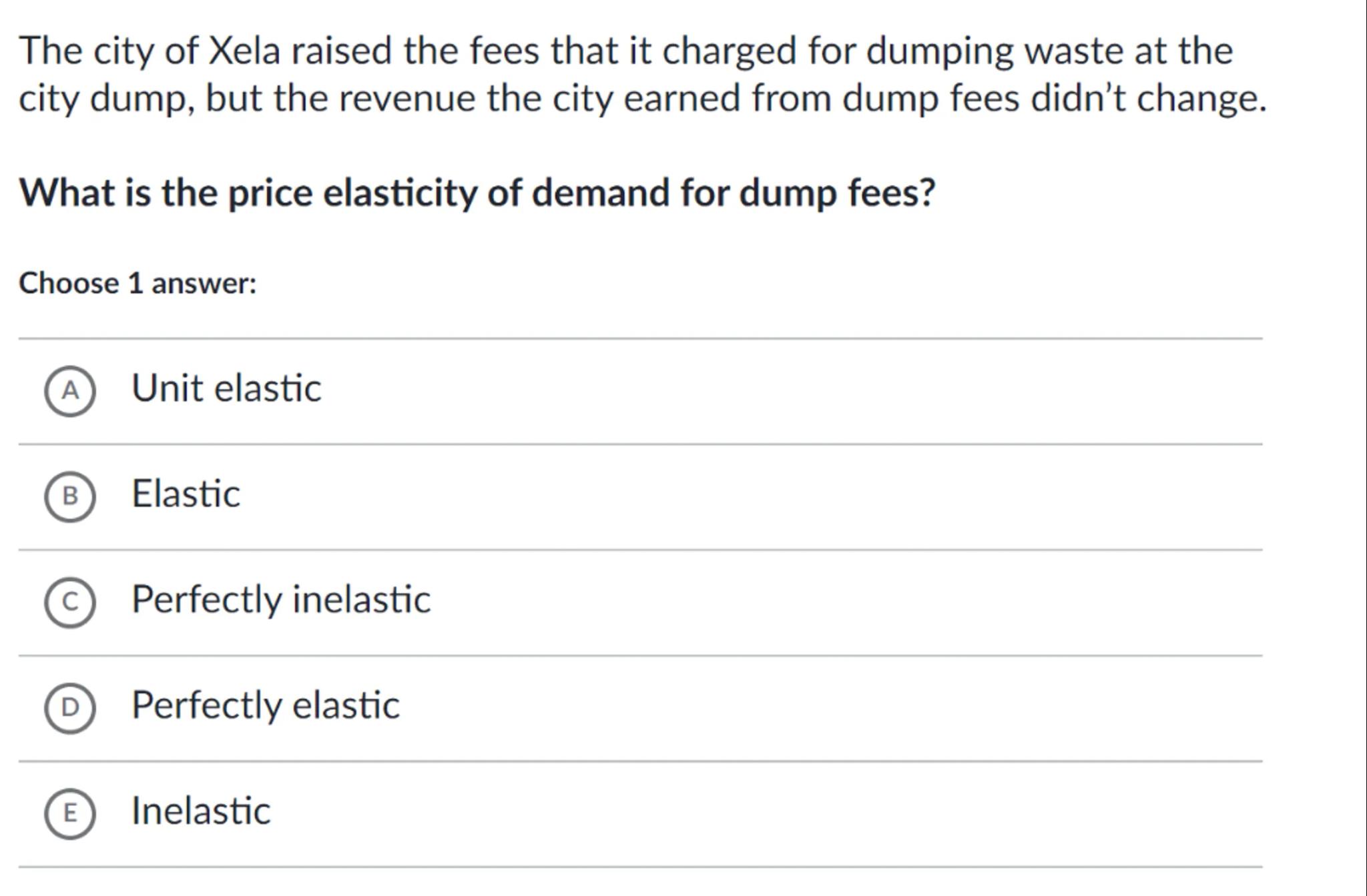This screenshot has width=1367, height=896.
Task: Select radio button A circle
Action: (x=70, y=391)
